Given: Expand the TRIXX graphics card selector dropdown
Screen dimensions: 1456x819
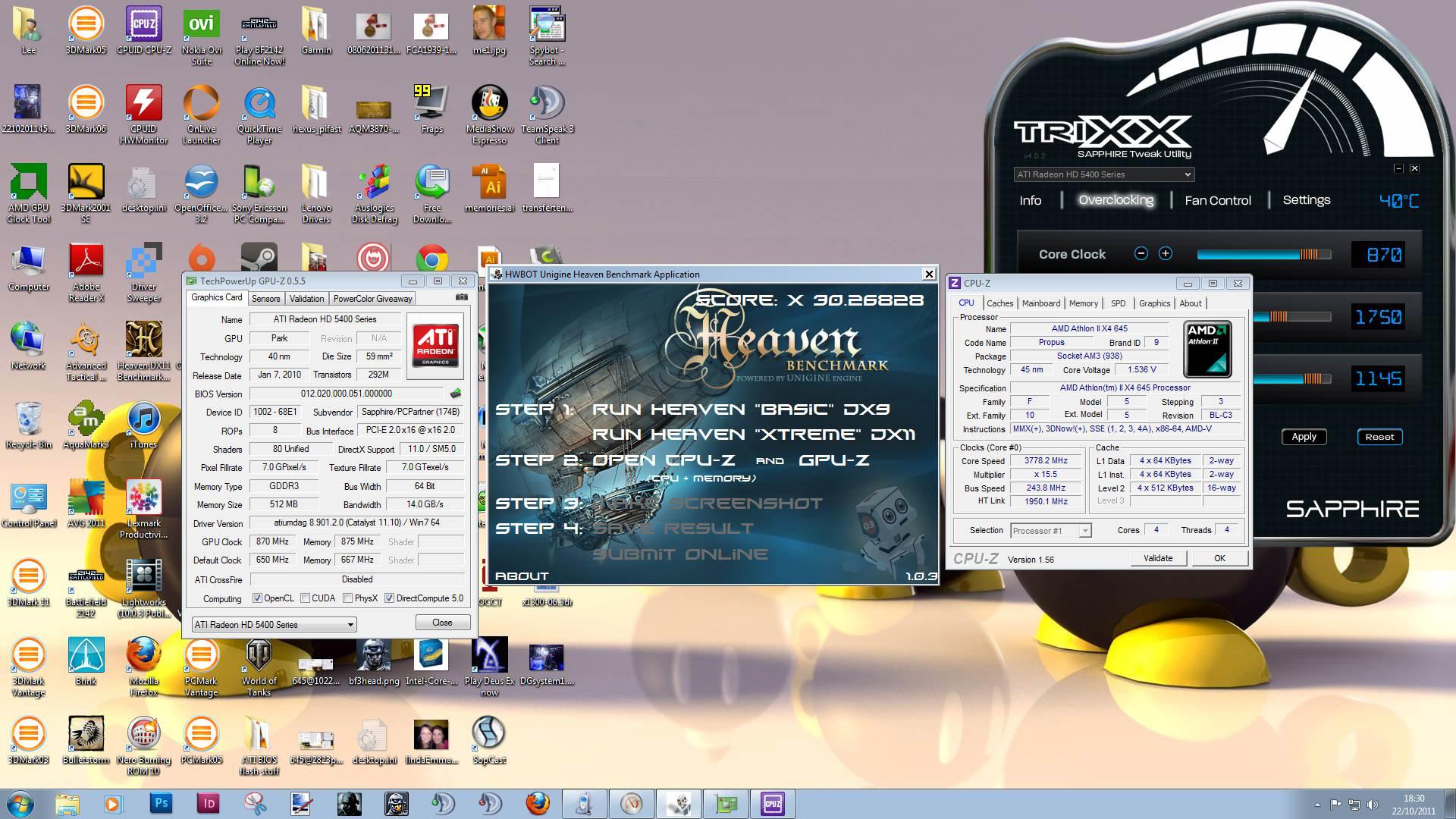Looking at the screenshot, I should point(1188,174).
